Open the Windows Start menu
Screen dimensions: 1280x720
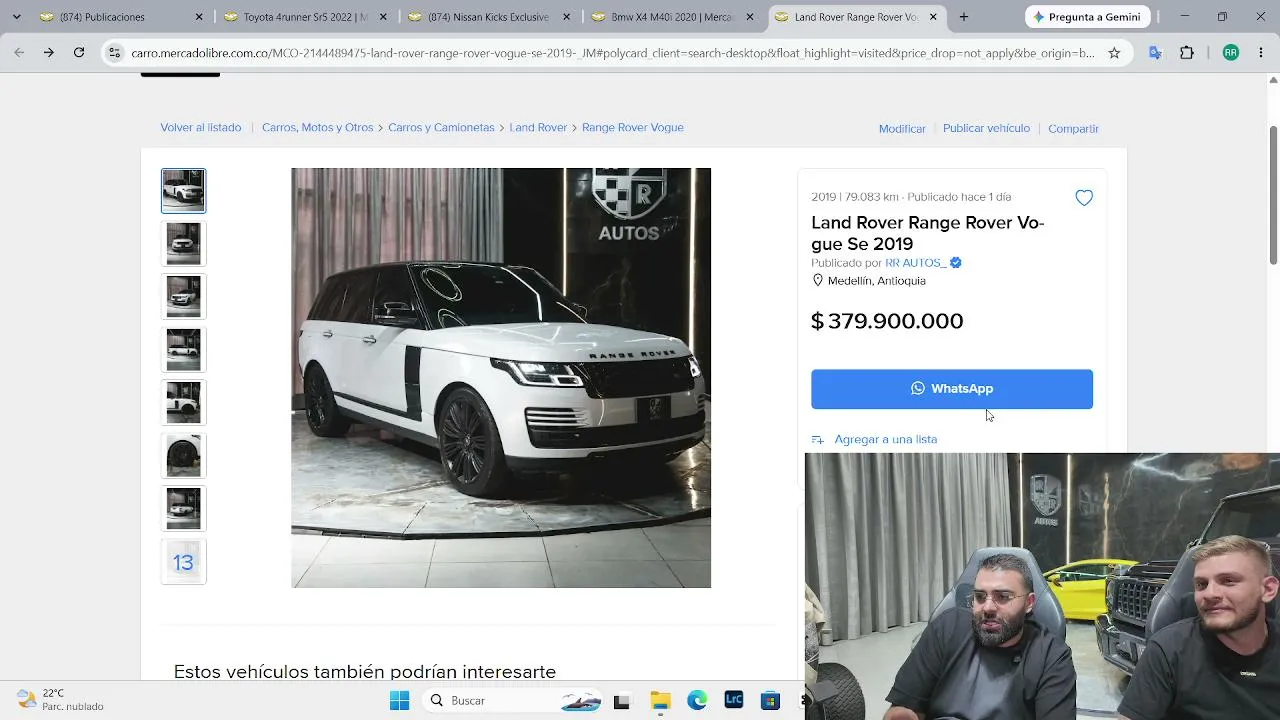[x=399, y=701]
